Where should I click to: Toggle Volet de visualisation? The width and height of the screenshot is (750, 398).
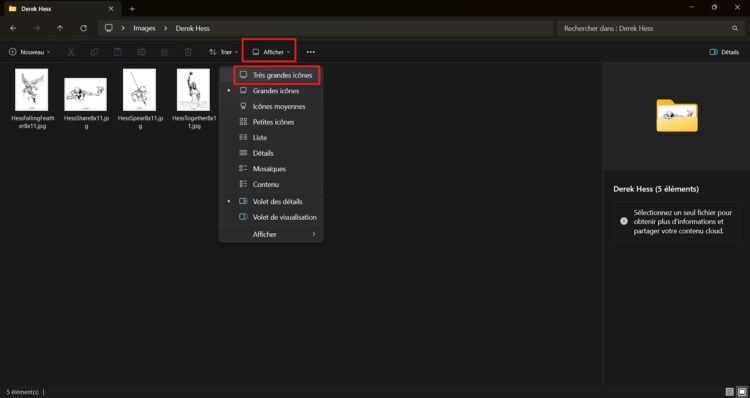(271, 217)
